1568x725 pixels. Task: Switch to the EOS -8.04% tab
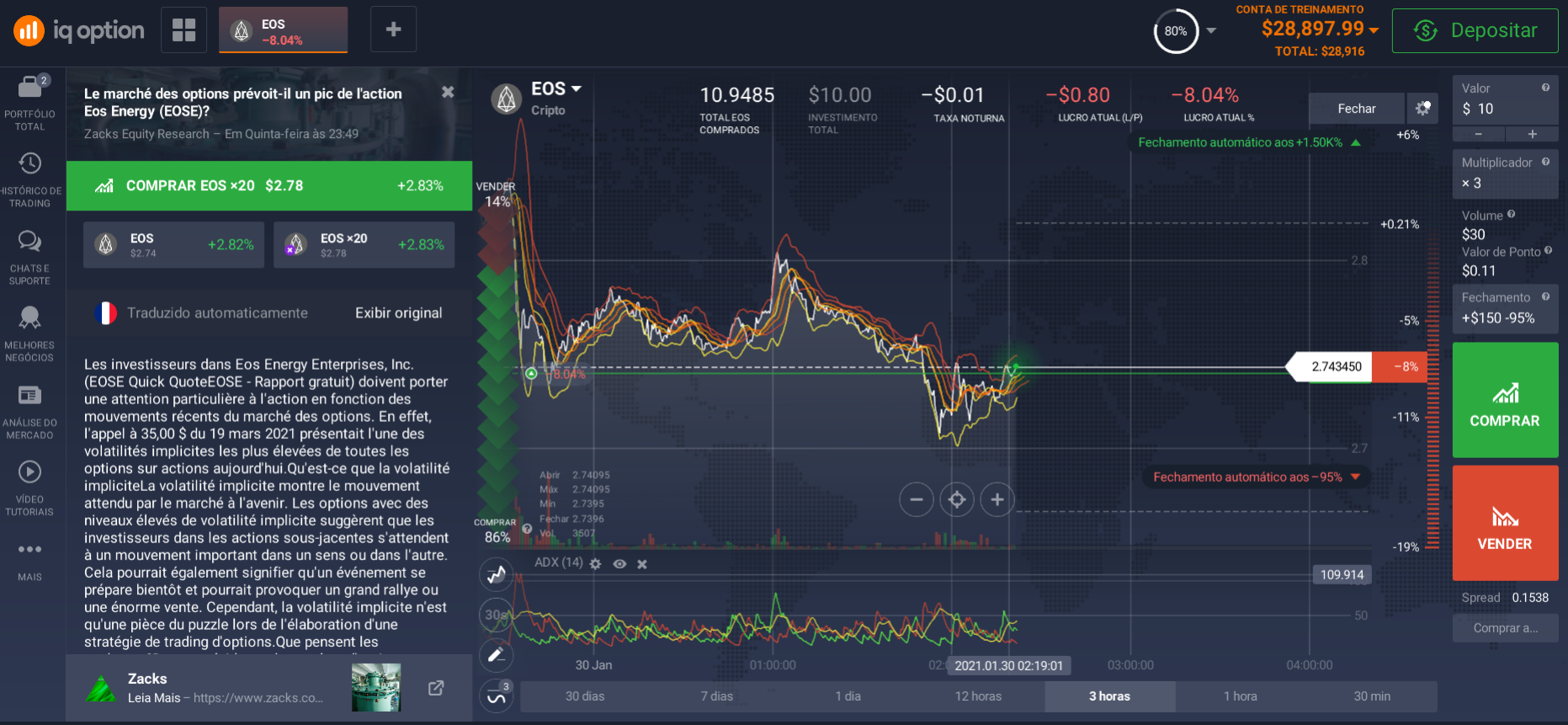click(284, 29)
